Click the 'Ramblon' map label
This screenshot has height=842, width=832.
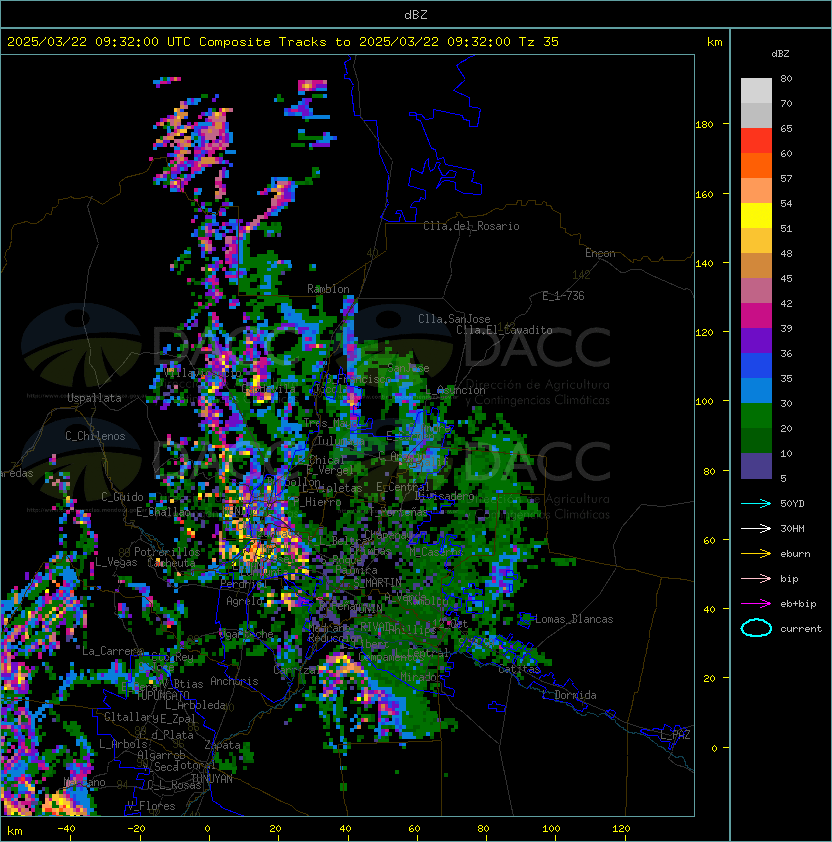[x=328, y=289]
